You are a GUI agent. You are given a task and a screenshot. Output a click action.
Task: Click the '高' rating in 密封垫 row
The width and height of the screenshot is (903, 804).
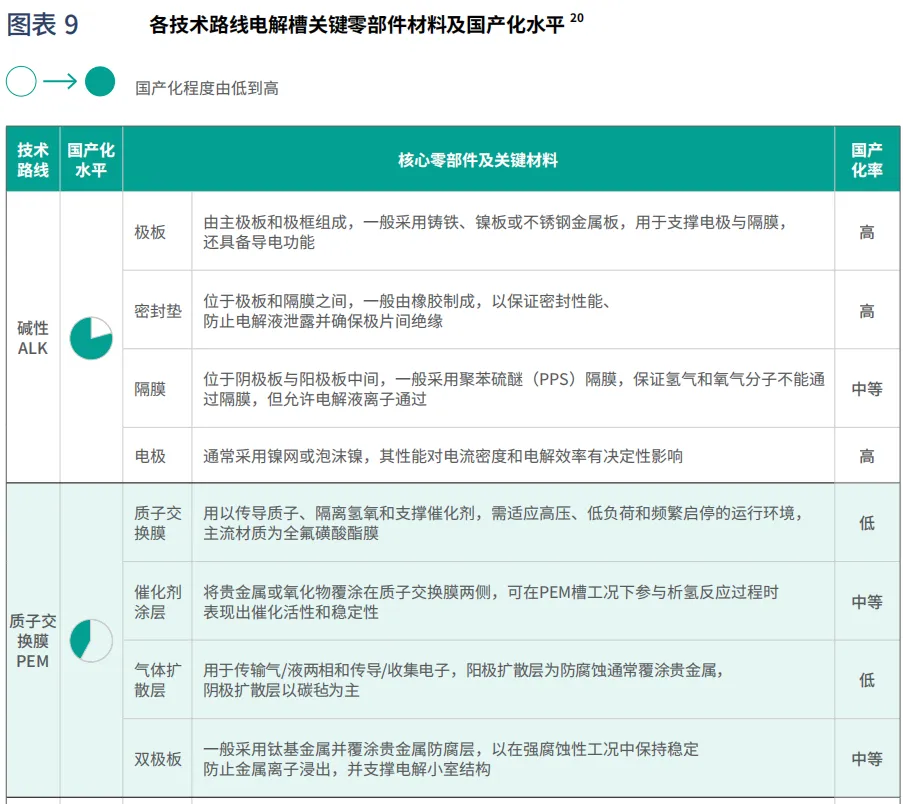[867, 311]
